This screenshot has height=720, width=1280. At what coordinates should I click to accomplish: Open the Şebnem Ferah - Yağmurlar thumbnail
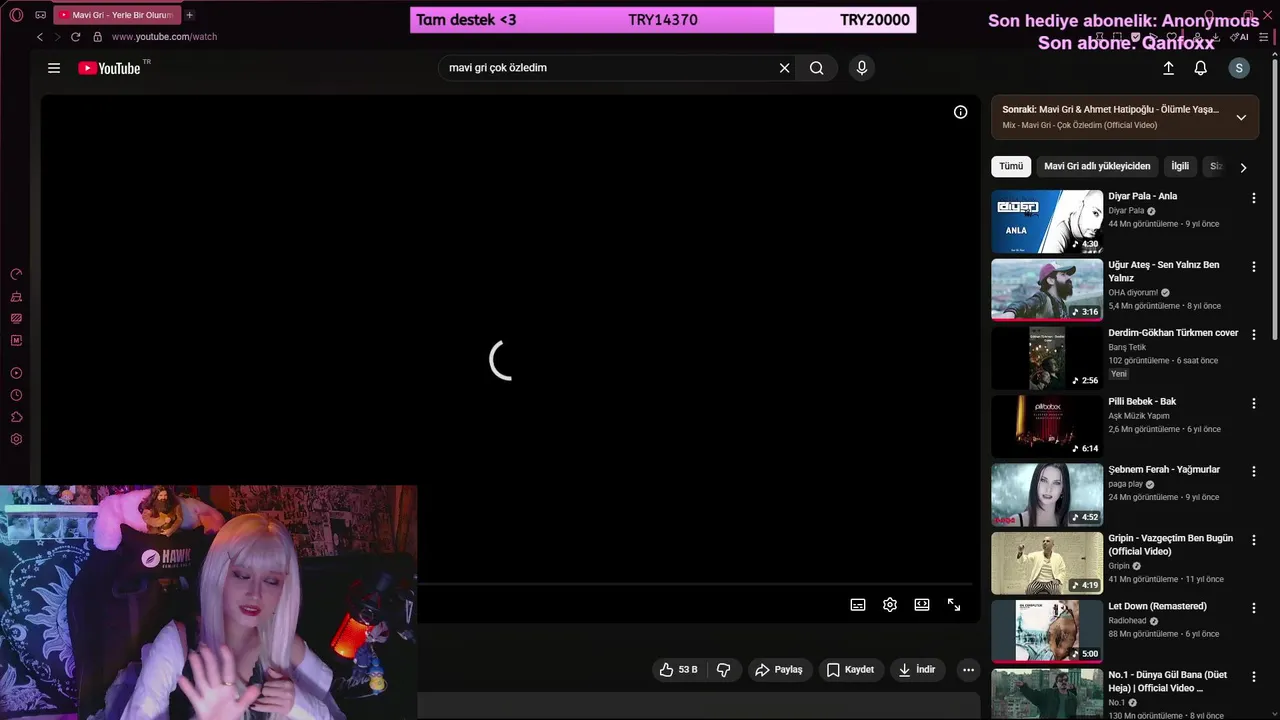(x=1047, y=495)
